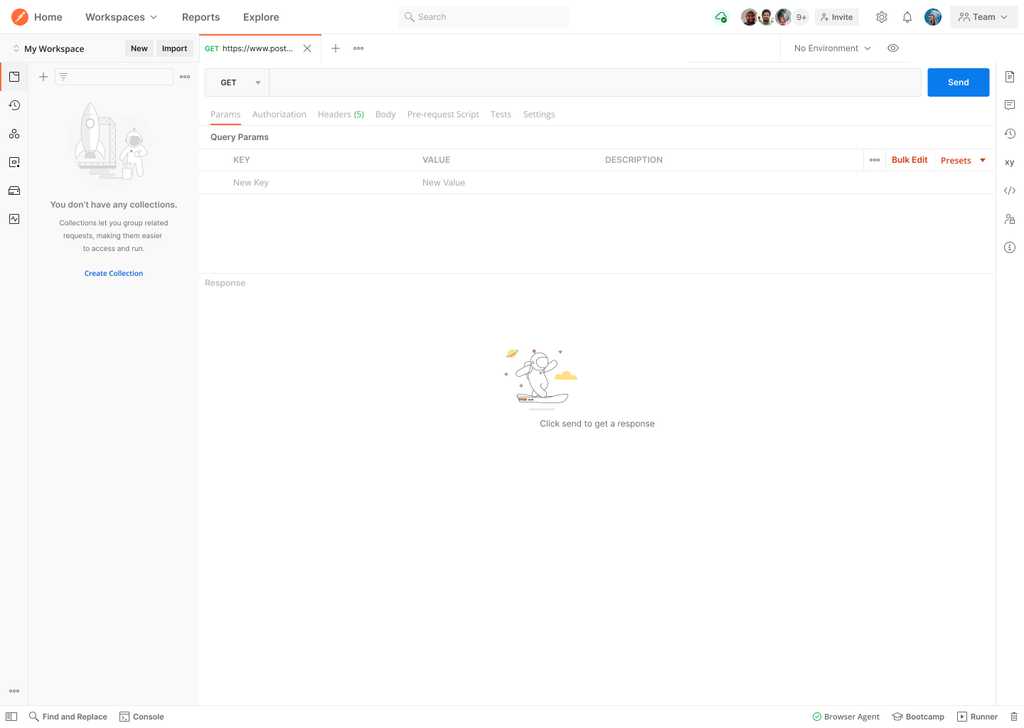
Task: Toggle the sidebar with status bar icon
Action: tap(12, 717)
